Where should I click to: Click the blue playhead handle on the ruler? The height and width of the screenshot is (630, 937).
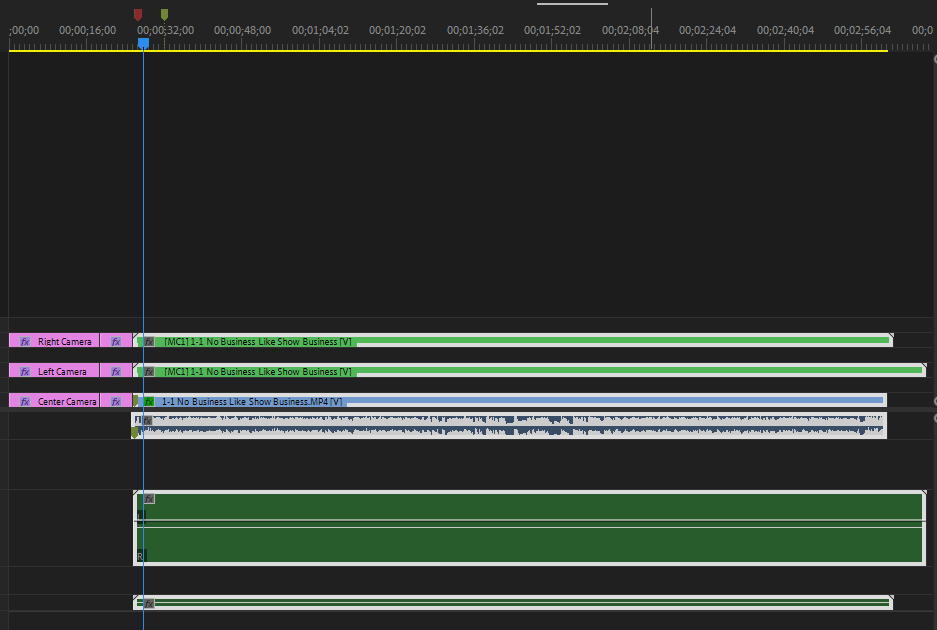click(143, 43)
